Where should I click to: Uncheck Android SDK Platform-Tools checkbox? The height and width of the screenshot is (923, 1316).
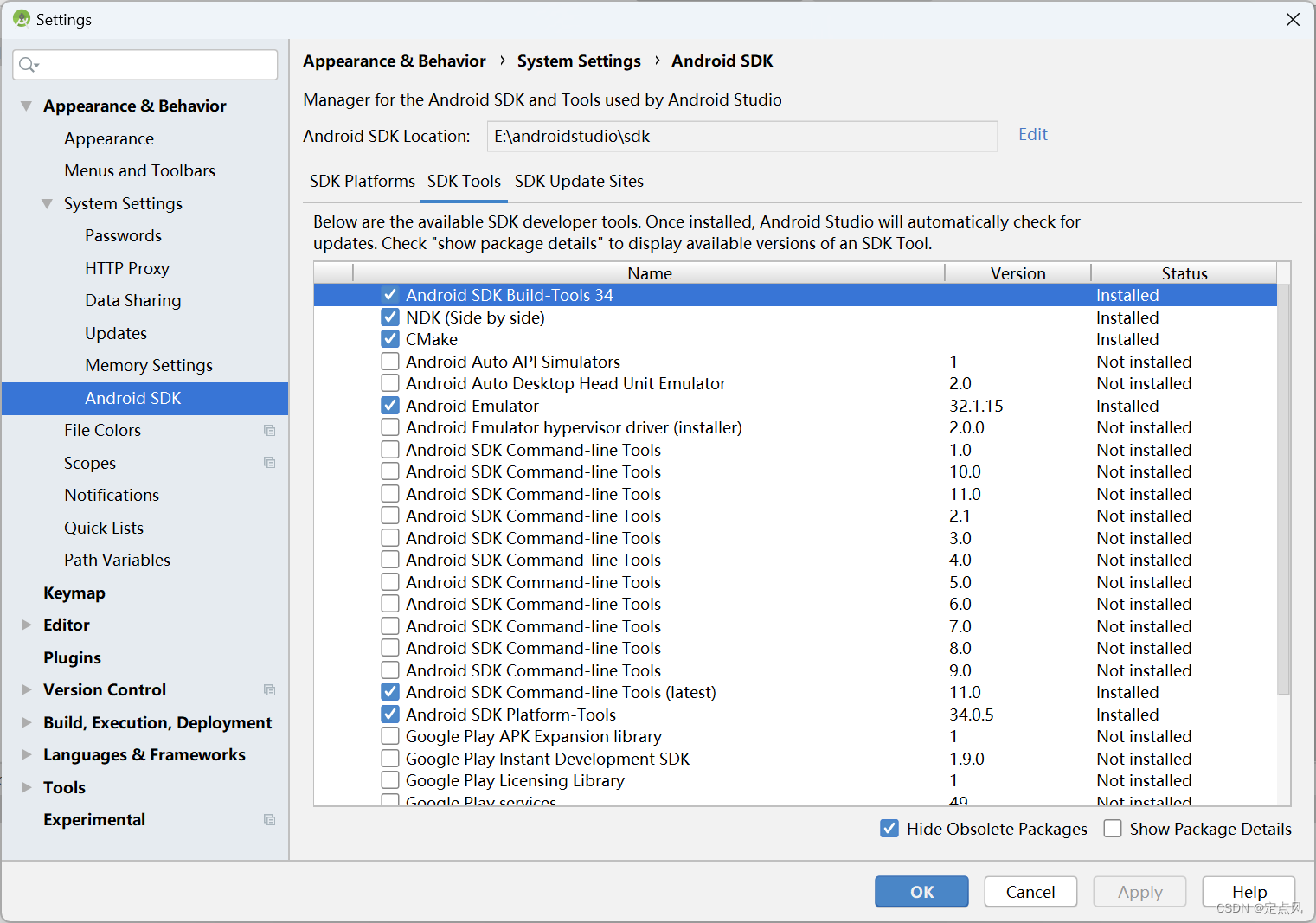(390, 715)
